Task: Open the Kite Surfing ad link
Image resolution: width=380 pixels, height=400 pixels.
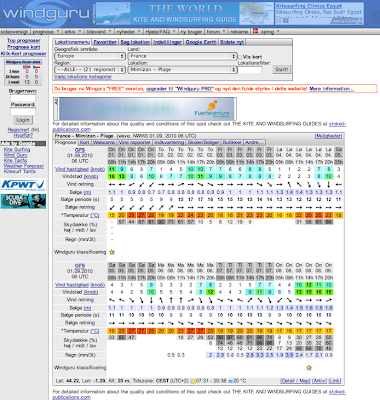Action: 17,149
